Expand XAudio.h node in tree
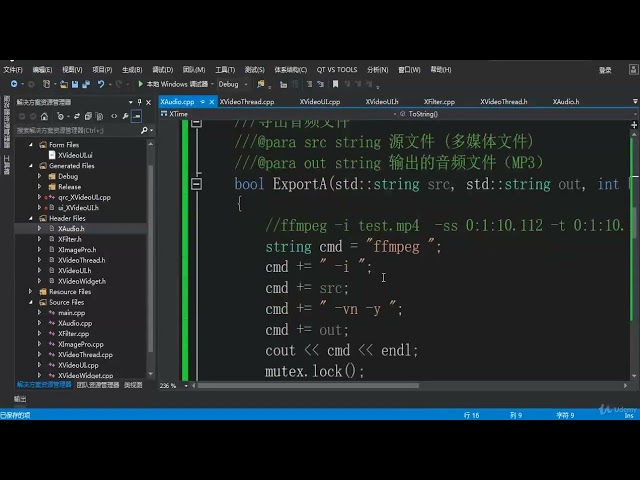The width and height of the screenshot is (640, 480). tap(40, 229)
